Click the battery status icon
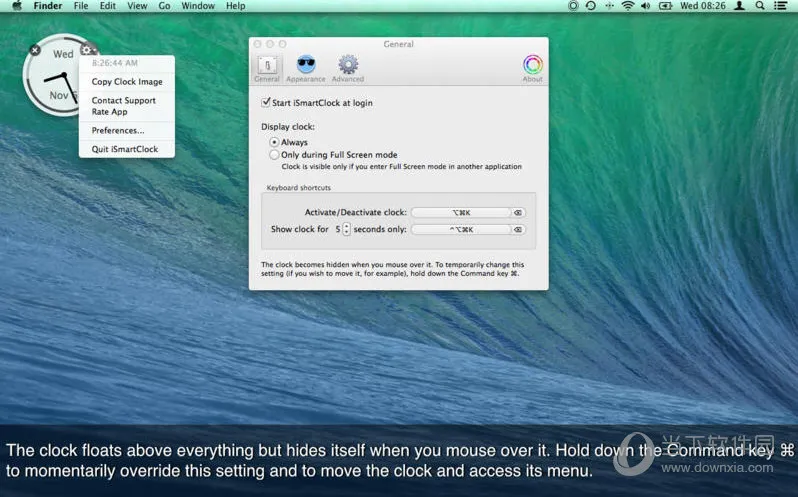This screenshot has width=798, height=497. pyautogui.click(x=665, y=6)
